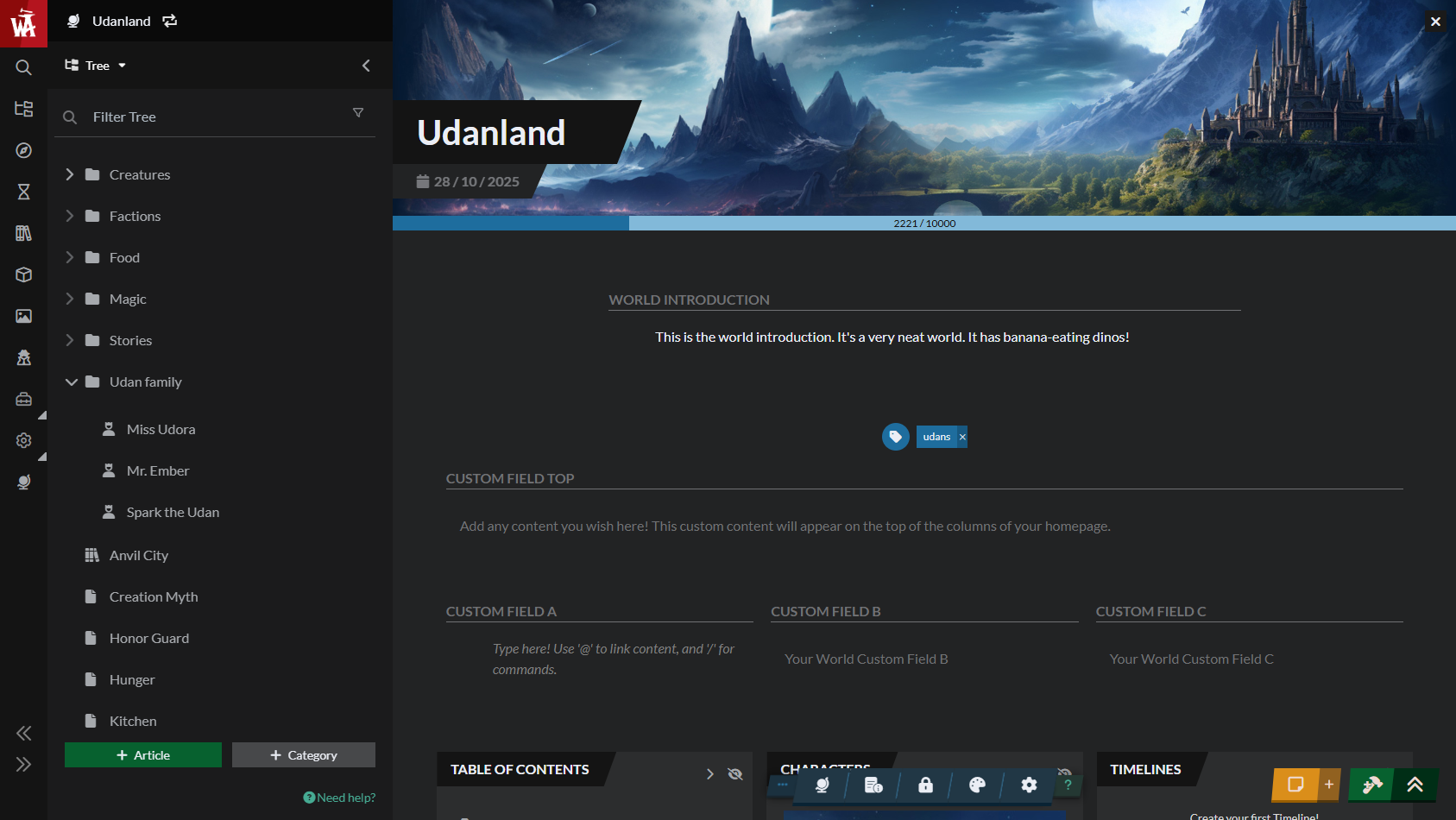Close the homepage with X button

point(1435,22)
